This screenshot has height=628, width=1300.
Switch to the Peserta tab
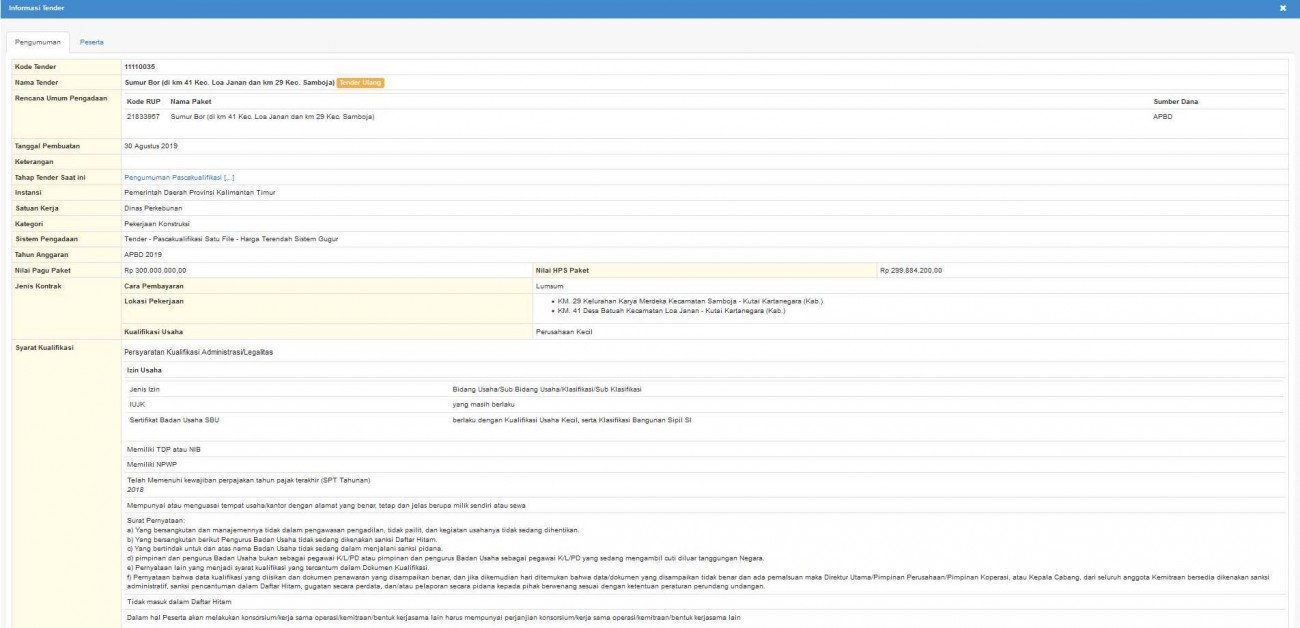point(92,42)
